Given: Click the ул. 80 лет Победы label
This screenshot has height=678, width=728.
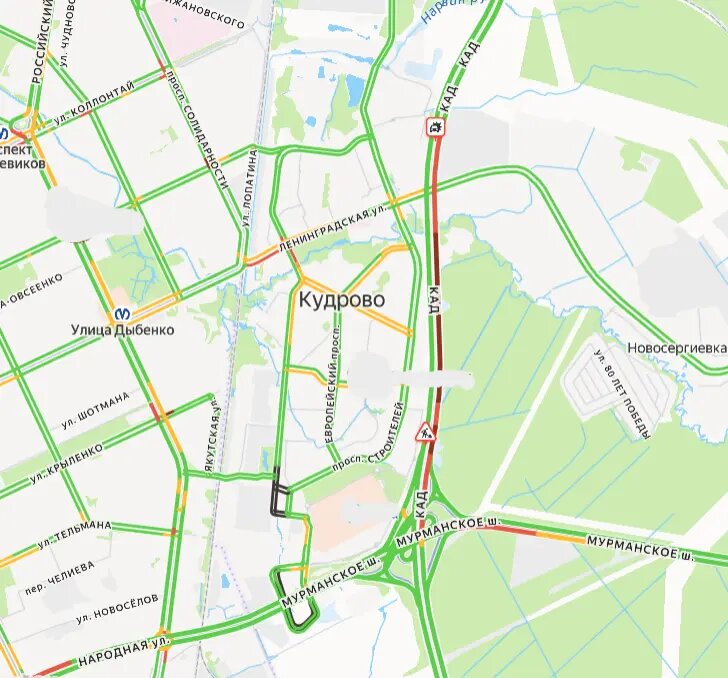Looking at the screenshot, I should (623, 393).
